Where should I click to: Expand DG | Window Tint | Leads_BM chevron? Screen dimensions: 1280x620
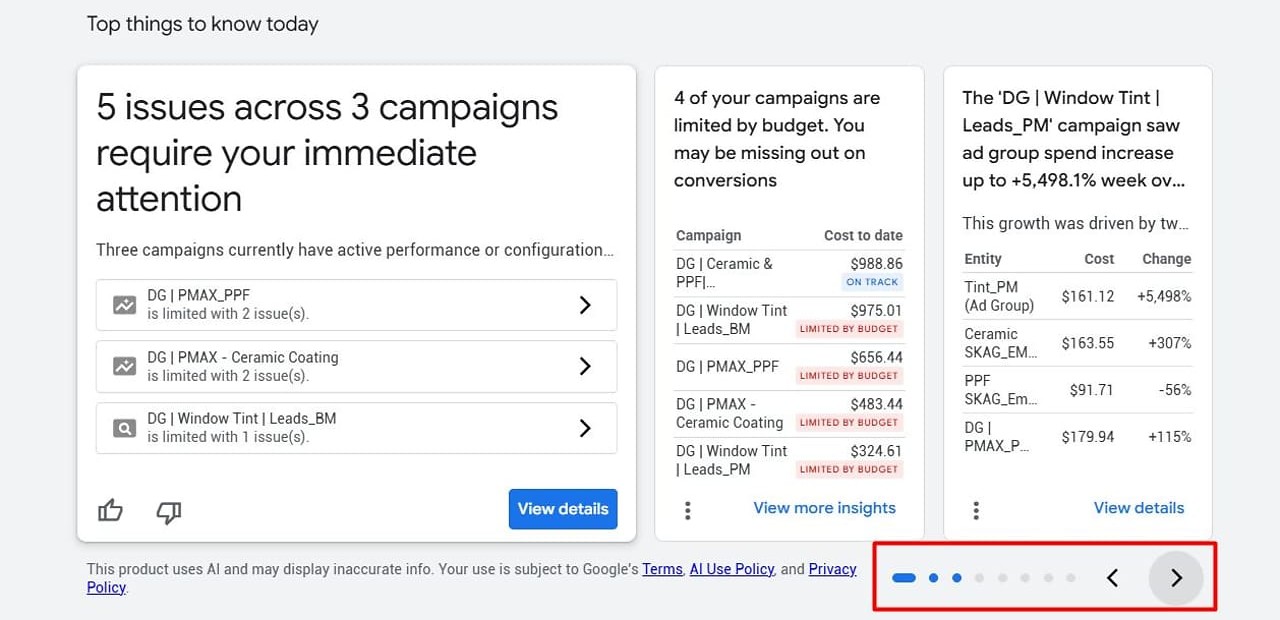pyautogui.click(x=586, y=428)
